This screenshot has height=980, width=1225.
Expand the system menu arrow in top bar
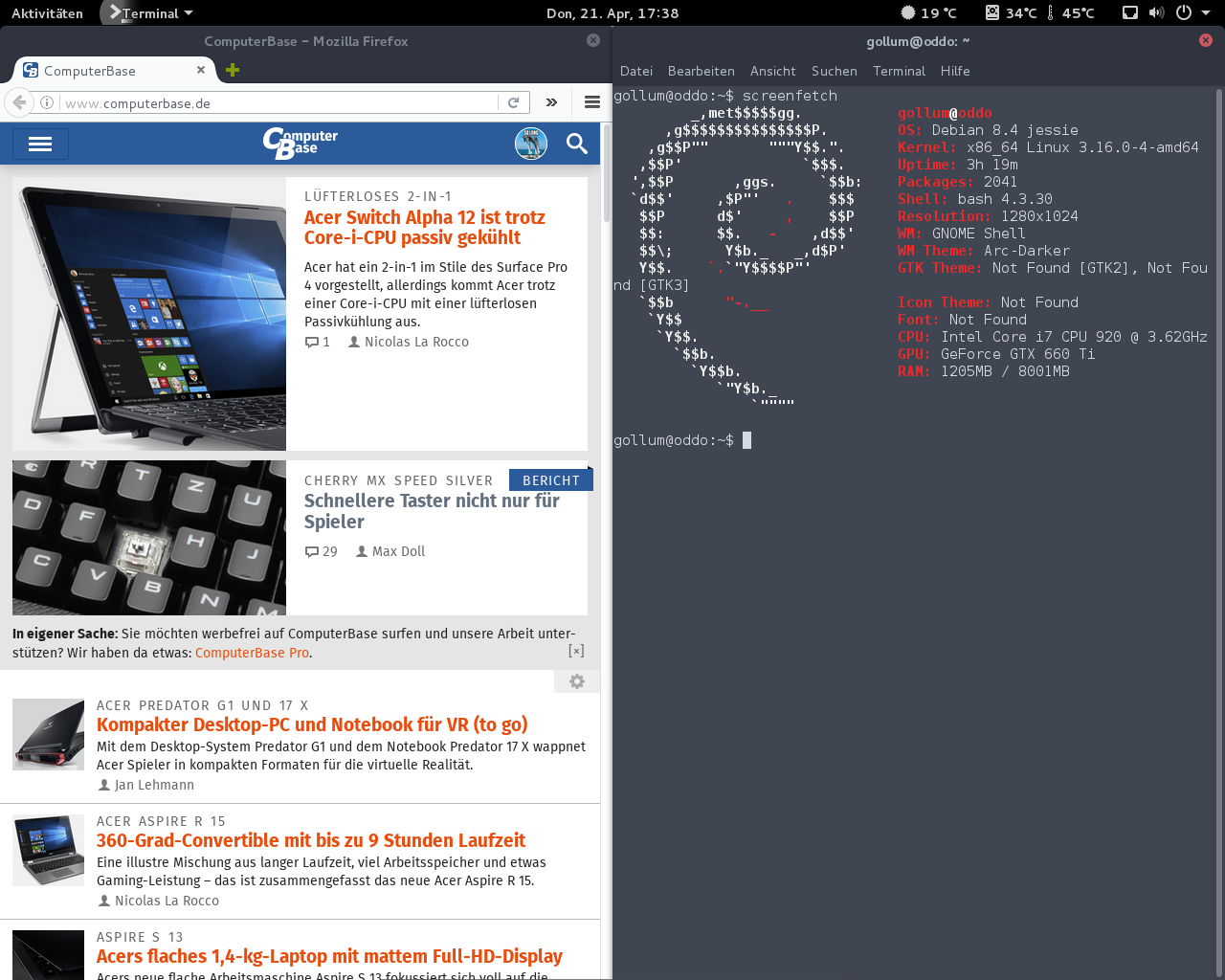[1206, 13]
